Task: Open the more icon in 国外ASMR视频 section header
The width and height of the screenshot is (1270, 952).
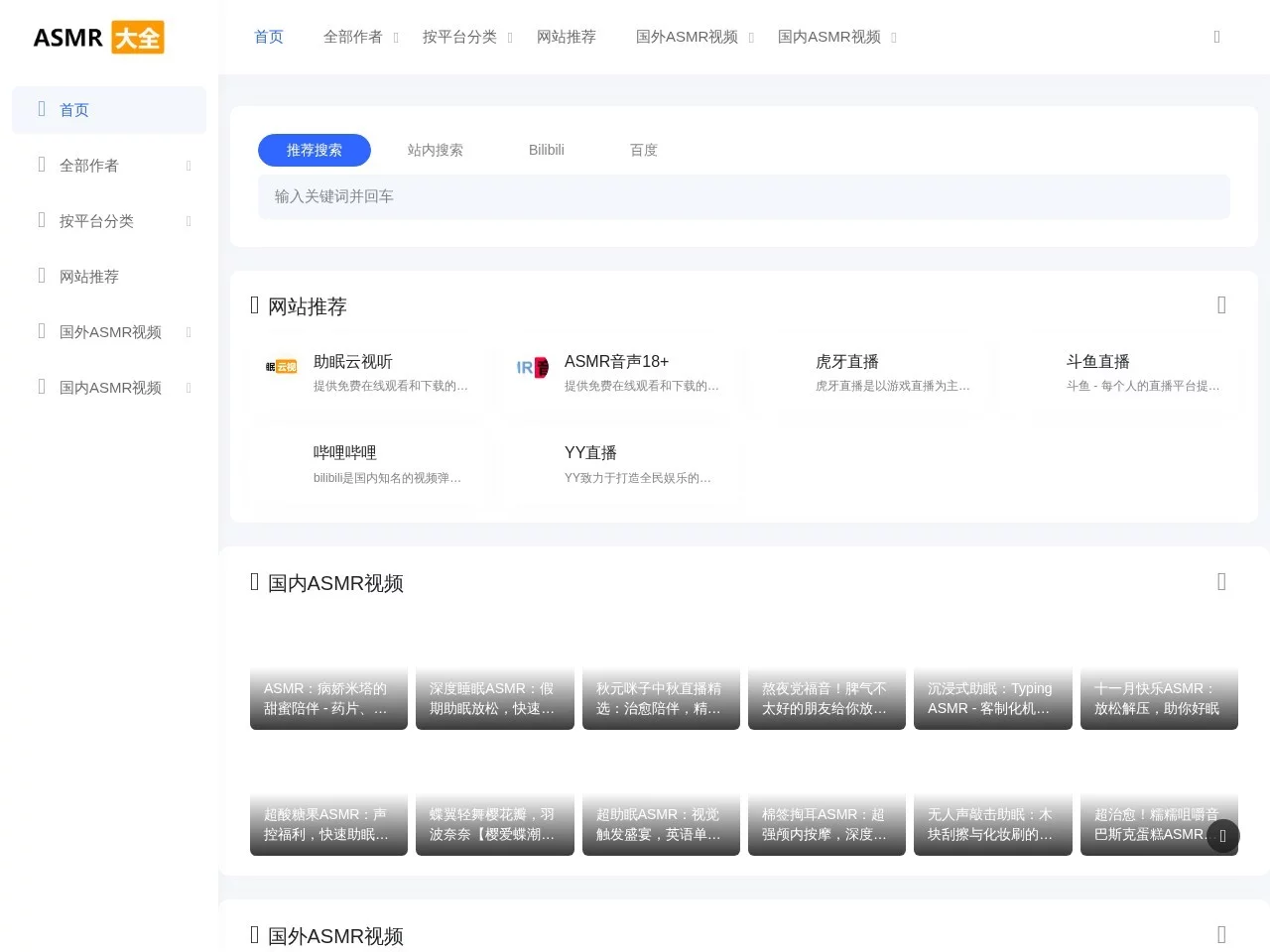Action: pyautogui.click(x=1221, y=935)
